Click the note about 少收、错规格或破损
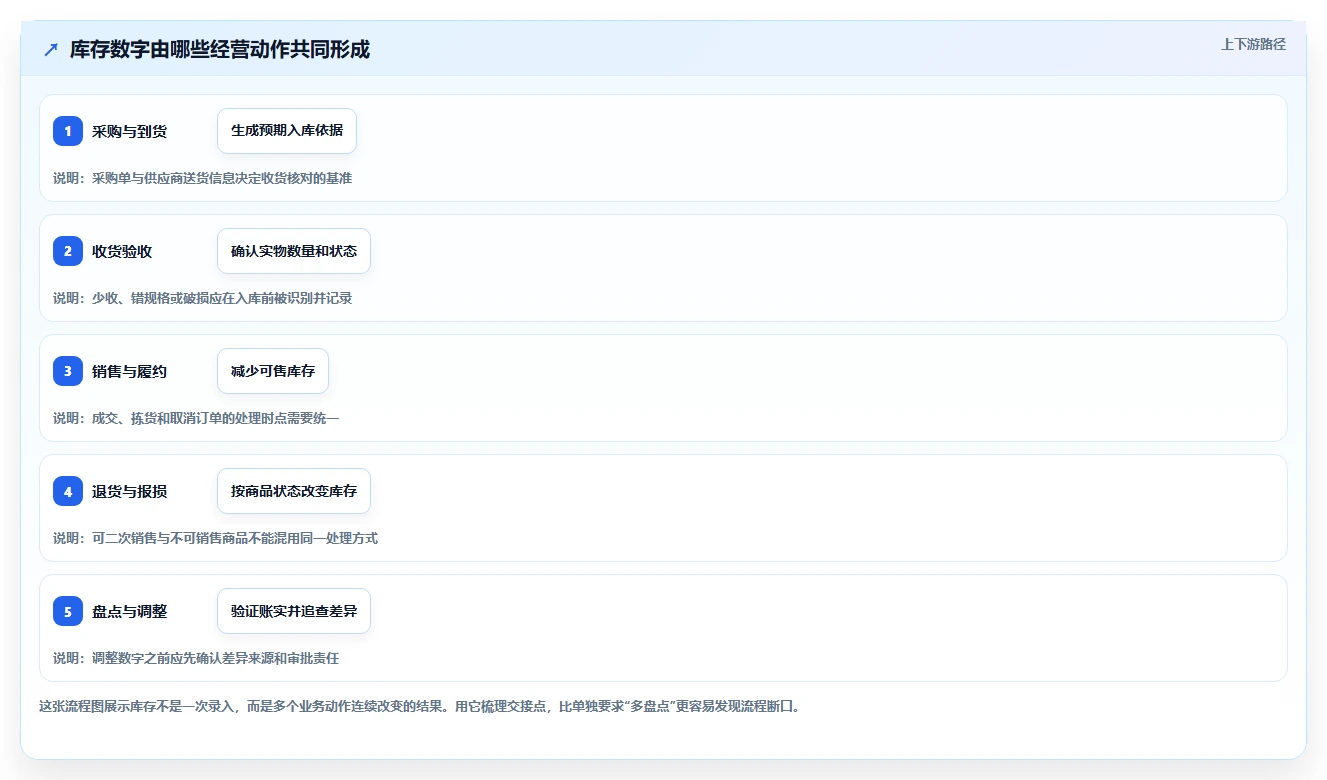This screenshot has height=780, width=1327. click(x=202, y=298)
